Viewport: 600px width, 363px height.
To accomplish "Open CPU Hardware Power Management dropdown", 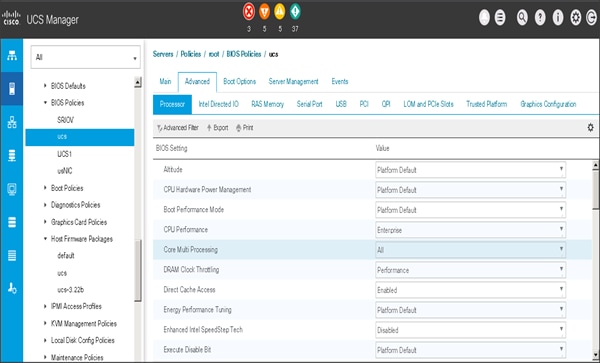I will pyautogui.click(x=470, y=190).
